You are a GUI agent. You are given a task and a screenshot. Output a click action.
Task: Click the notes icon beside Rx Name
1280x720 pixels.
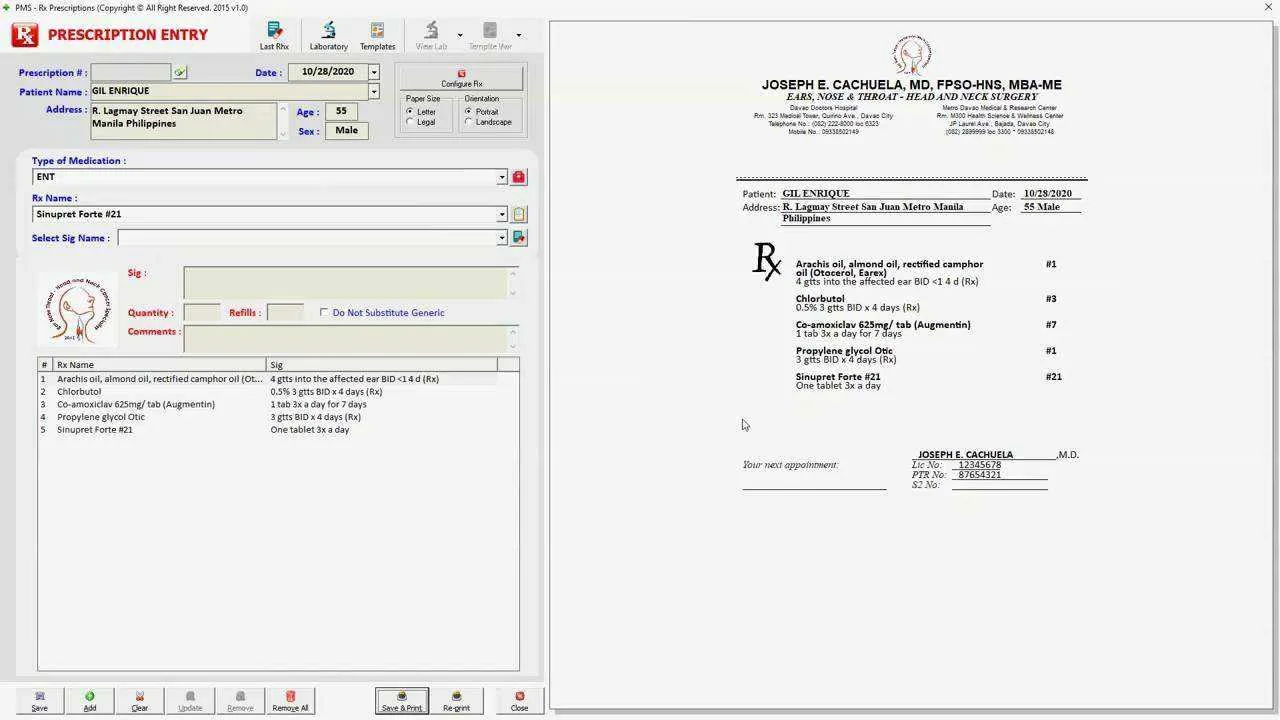point(518,214)
